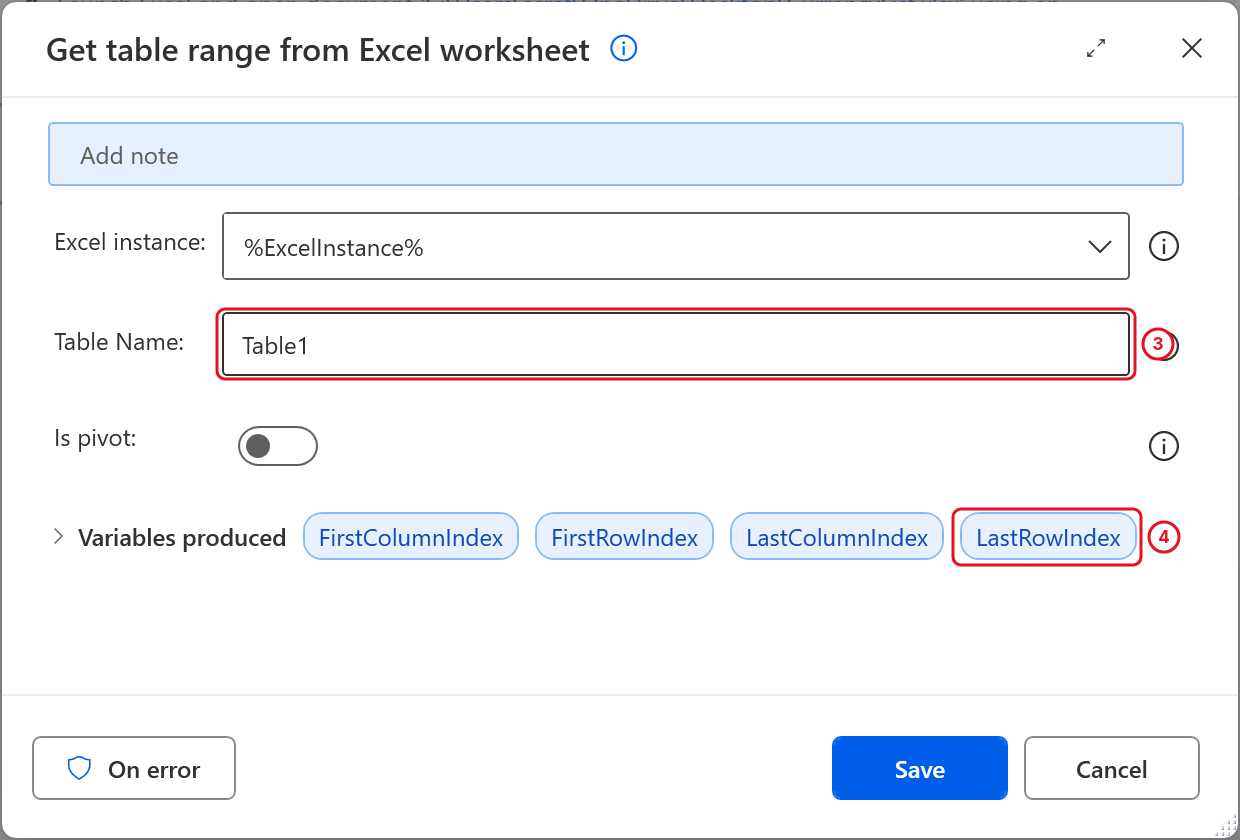
Task: Select the FirstRowIndex variable chip
Action: tap(625, 538)
